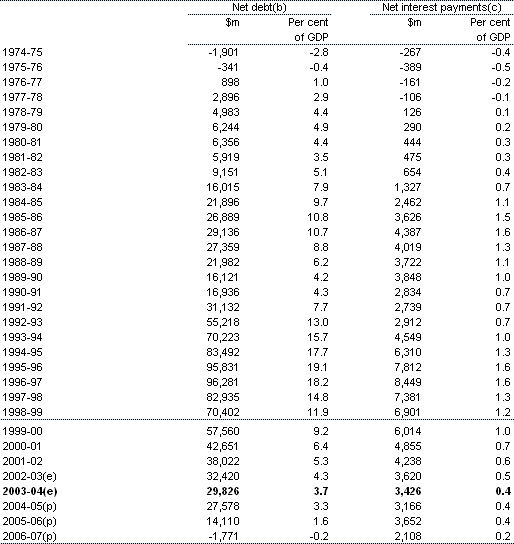The width and height of the screenshot is (514, 544).
Task: Click year label 2000-01
Action: coord(22,446)
